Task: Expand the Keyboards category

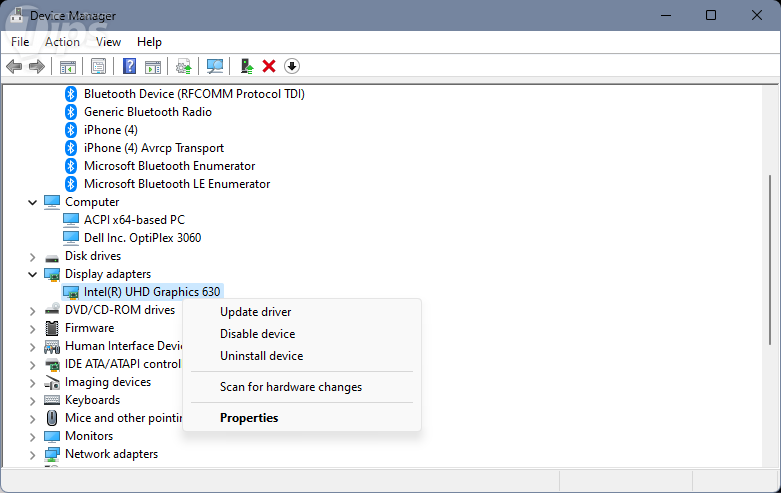Action: (32, 401)
